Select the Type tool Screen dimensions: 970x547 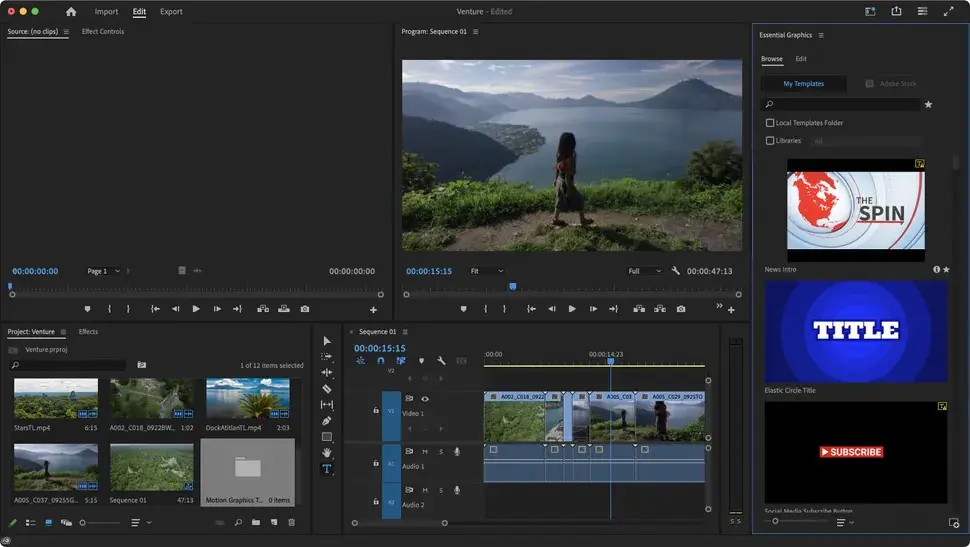[327, 468]
